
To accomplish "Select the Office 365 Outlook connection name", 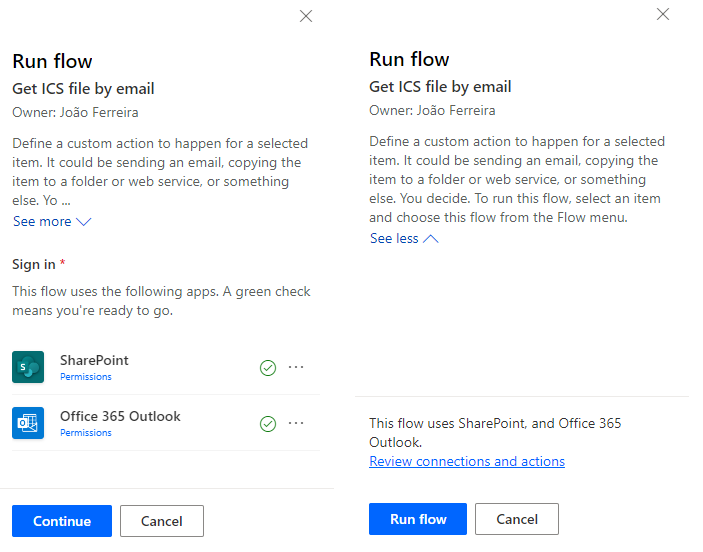I will click(x=120, y=416).
